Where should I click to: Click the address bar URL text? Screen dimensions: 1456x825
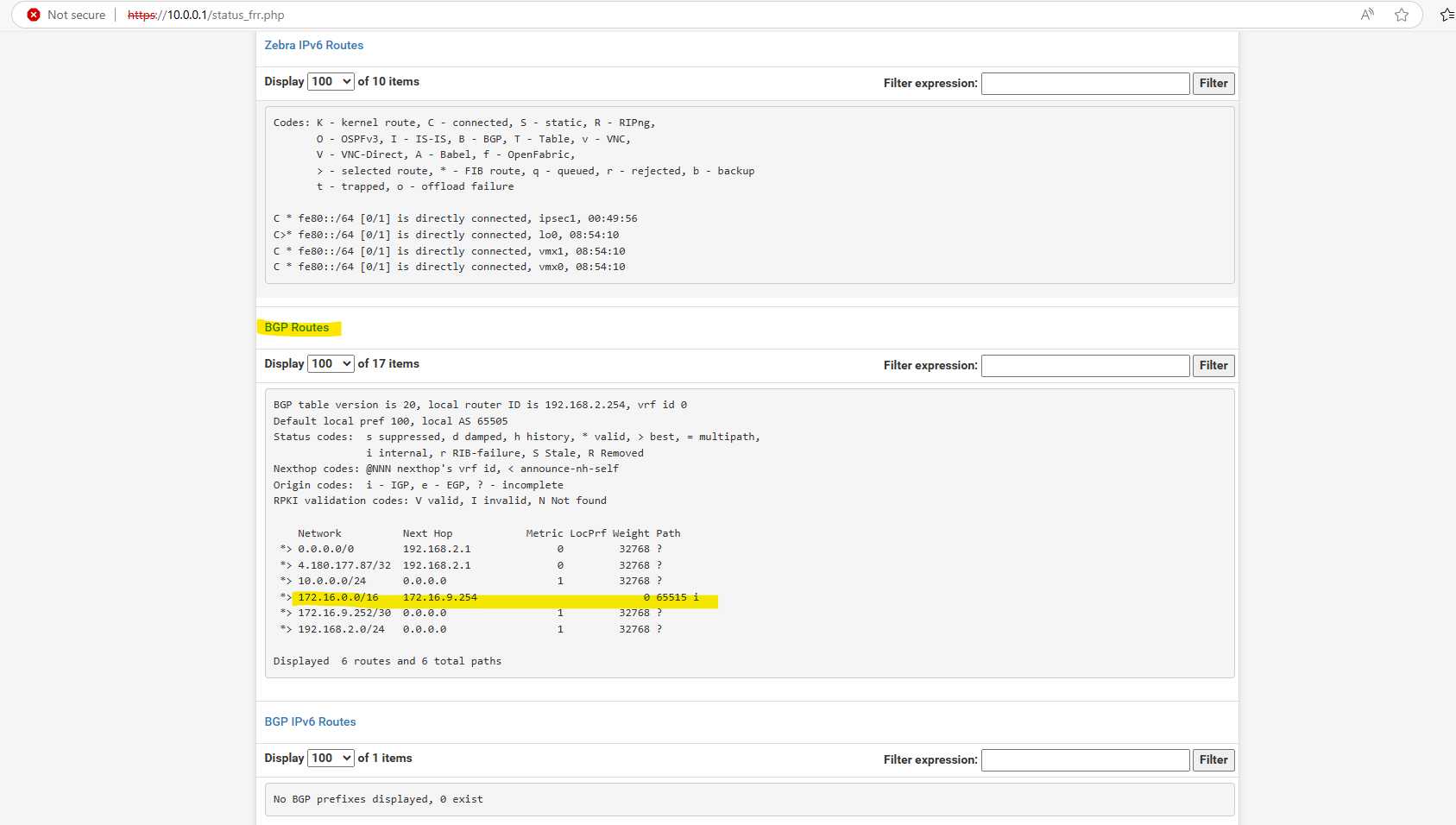205,15
